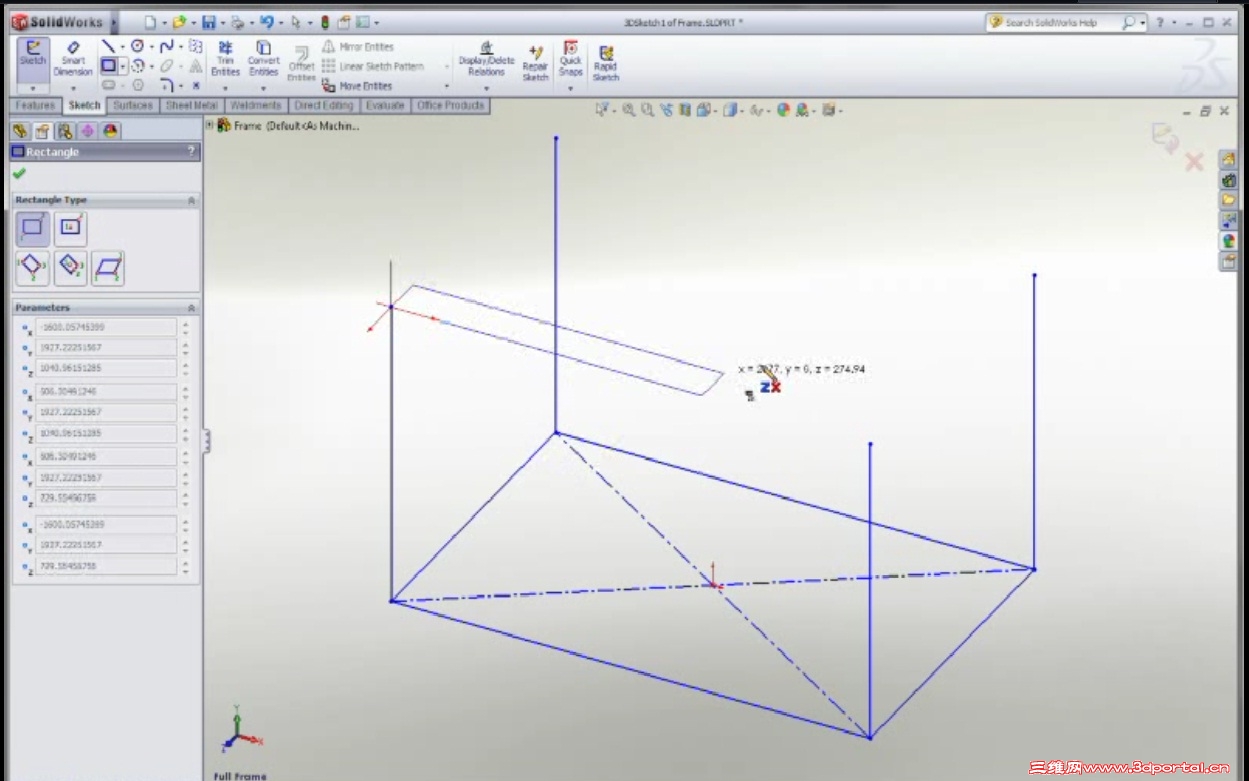Choose the Circle sketch tool
The height and width of the screenshot is (781, 1249).
[x=137, y=46]
